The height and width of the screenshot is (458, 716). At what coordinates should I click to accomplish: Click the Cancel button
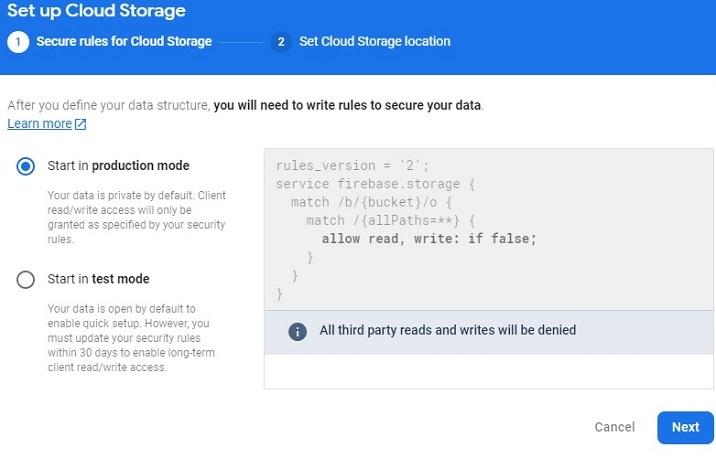coord(614,427)
